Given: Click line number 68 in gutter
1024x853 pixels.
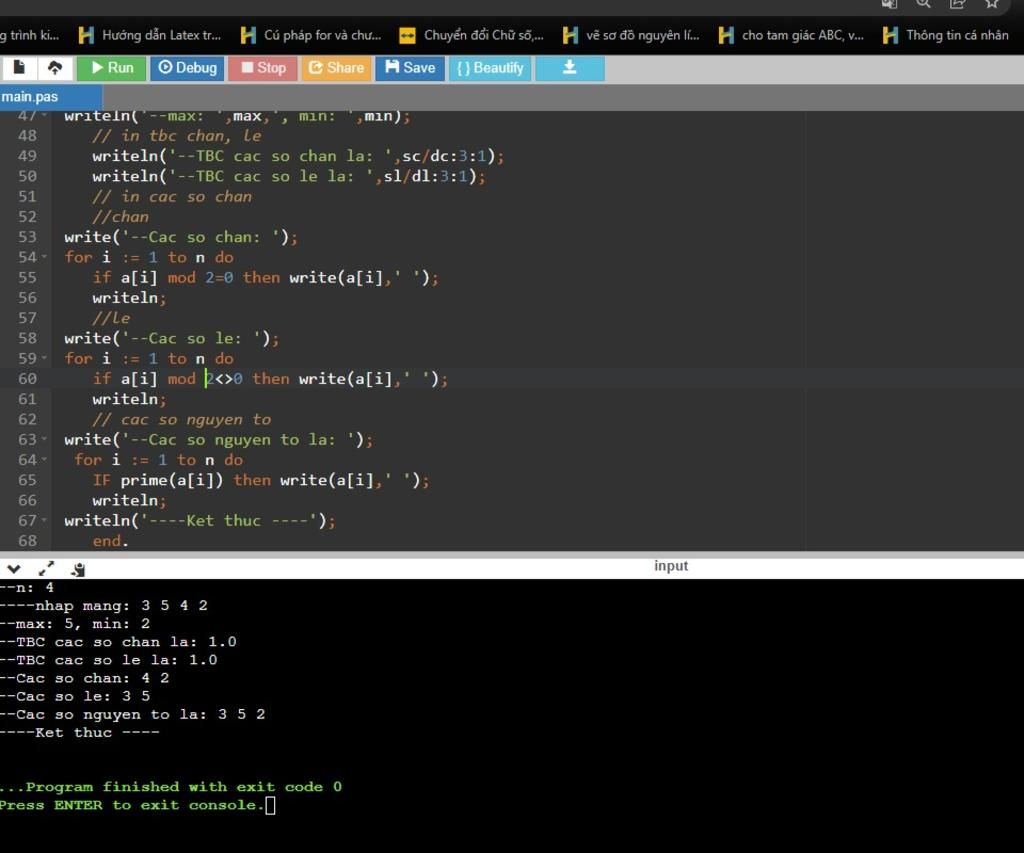Looking at the screenshot, I should 27,541.
